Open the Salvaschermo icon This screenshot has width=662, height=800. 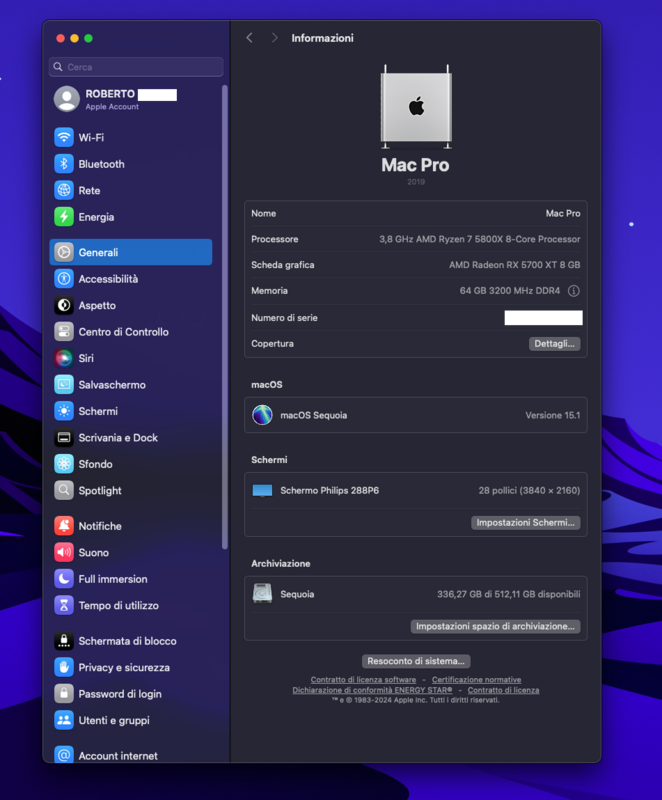tap(64, 385)
